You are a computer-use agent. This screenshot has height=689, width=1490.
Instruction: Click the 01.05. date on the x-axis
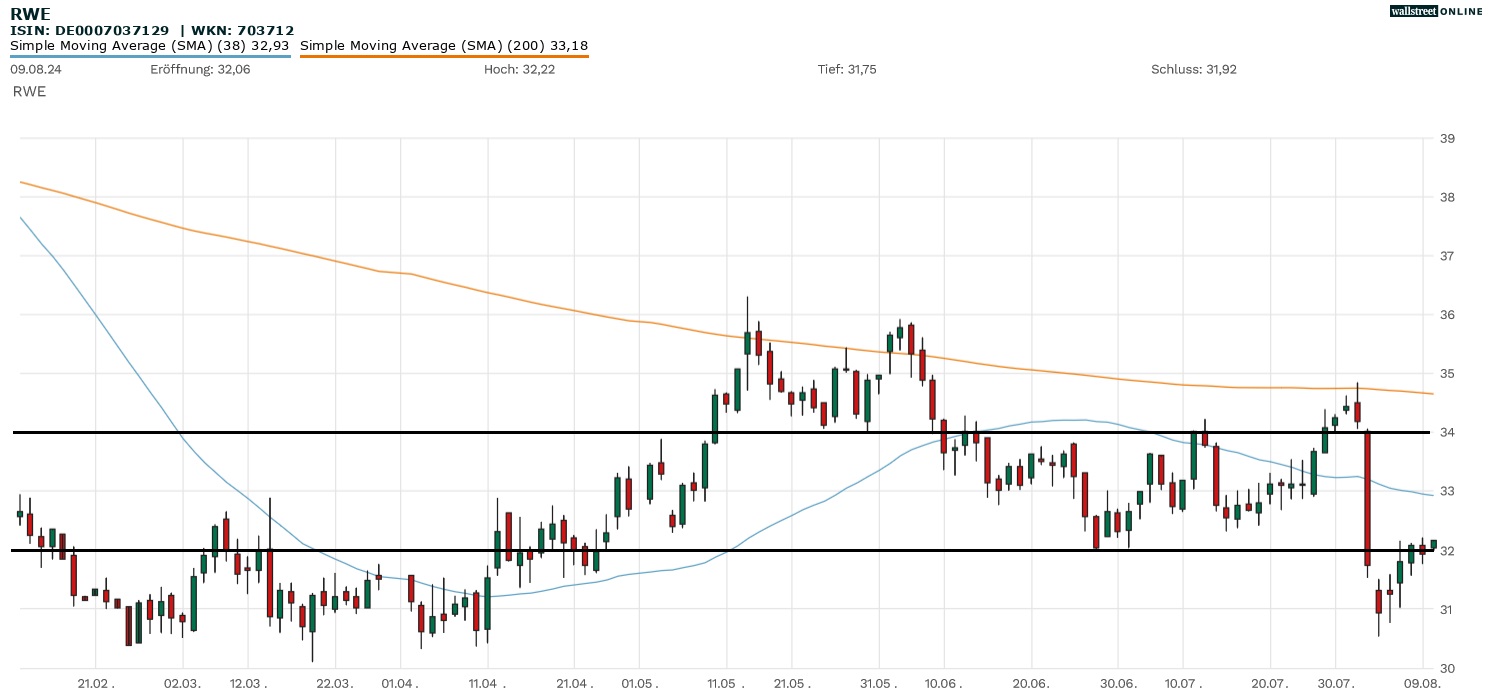point(640,682)
